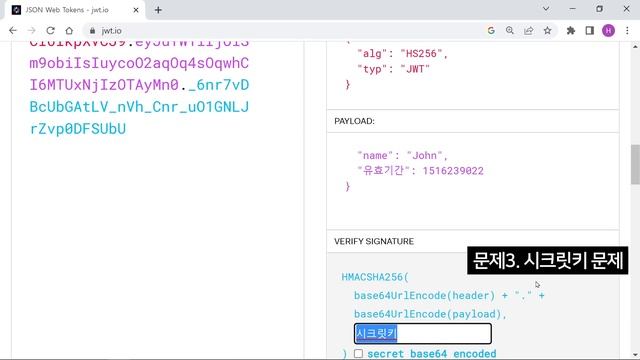The height and width of the screenshot is (360, 640).
Task: Select the JSON Web Tokens - jwt.io tab
Action: point(75,10)
